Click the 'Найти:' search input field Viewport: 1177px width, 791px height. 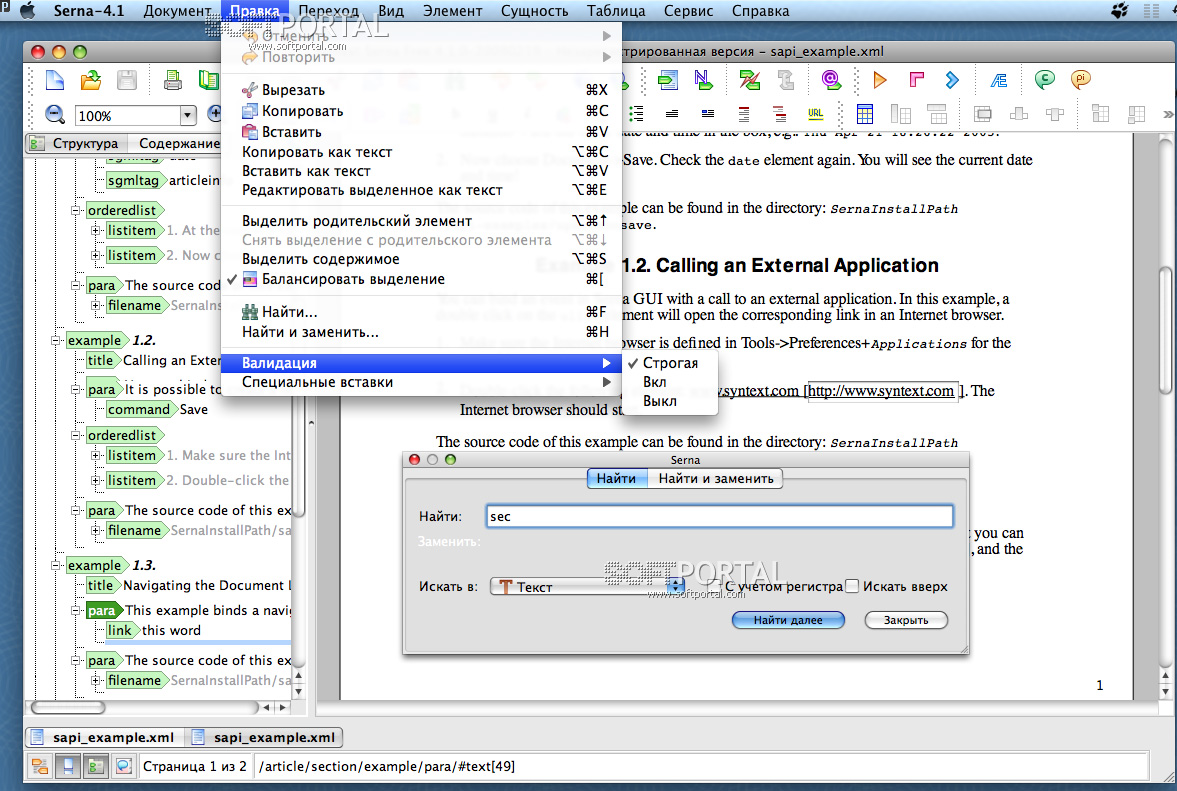coord(719,516)
